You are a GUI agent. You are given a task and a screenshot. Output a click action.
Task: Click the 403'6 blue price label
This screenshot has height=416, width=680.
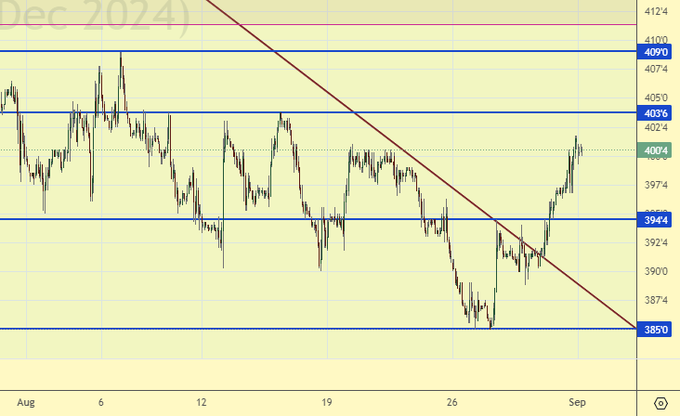click(x=656, y=114)
